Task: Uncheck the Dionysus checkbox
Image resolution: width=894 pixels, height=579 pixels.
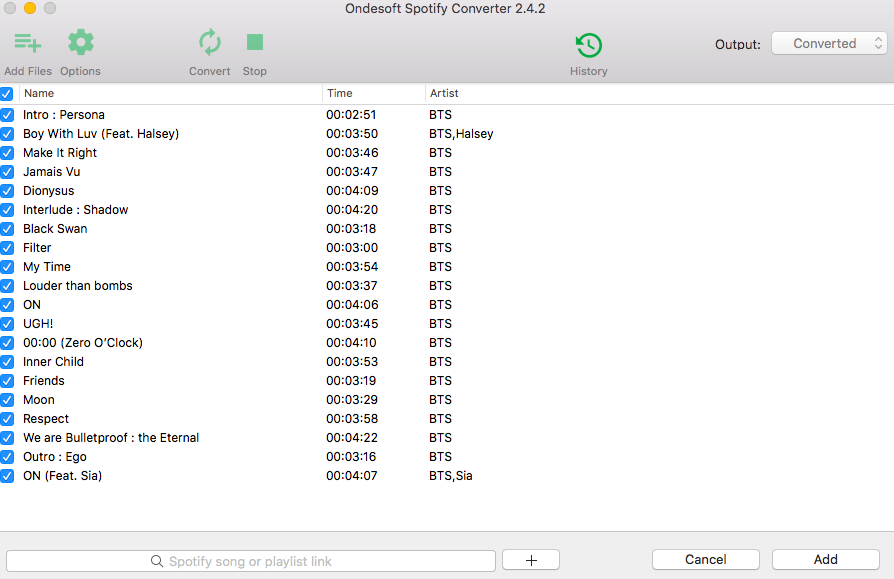Action: tap(7, 191)
